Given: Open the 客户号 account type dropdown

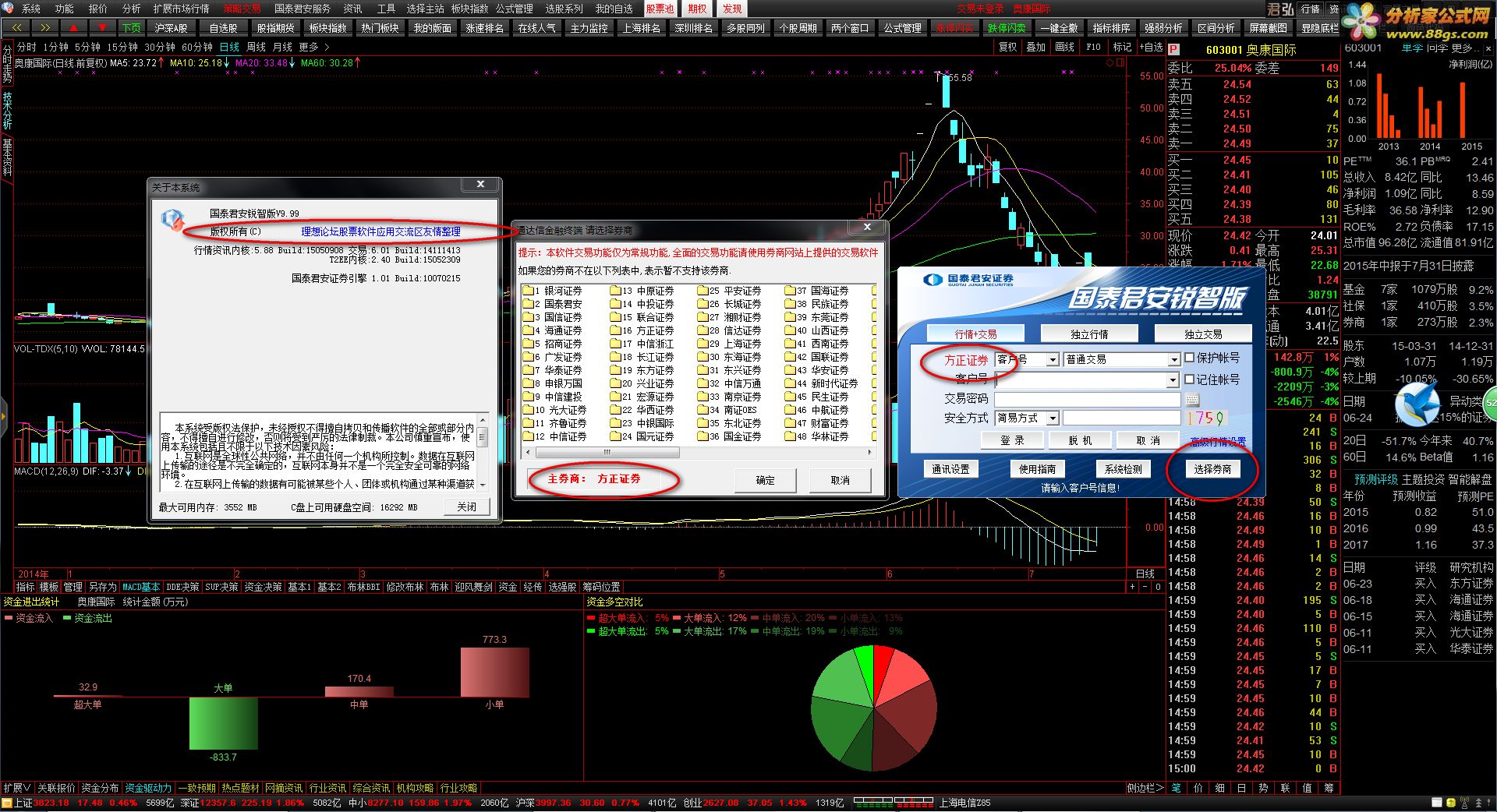Looking at the screenshot, I should pyautogui.click(x=1053, y=360).
